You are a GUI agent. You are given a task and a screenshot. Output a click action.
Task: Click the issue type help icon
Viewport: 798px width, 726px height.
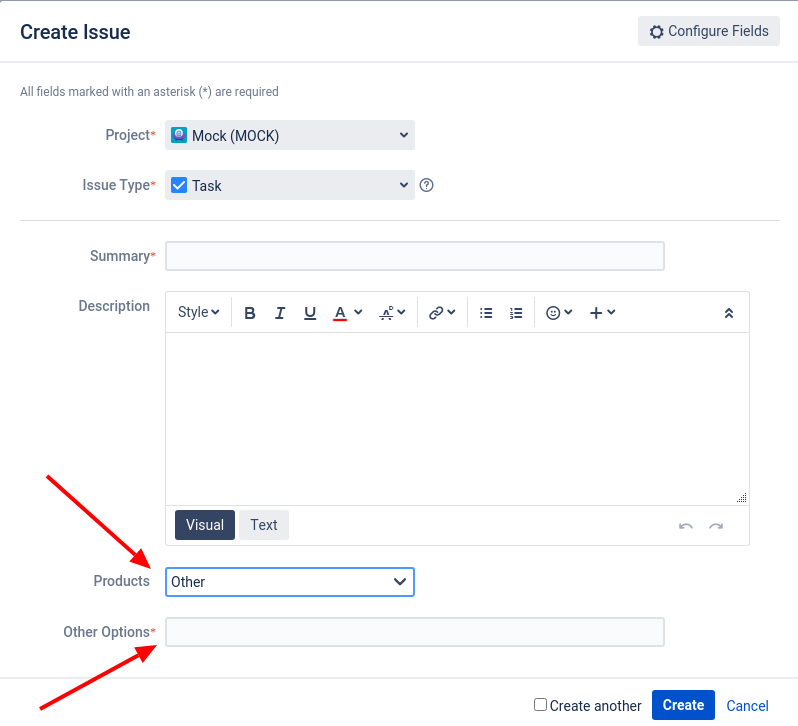426,185
